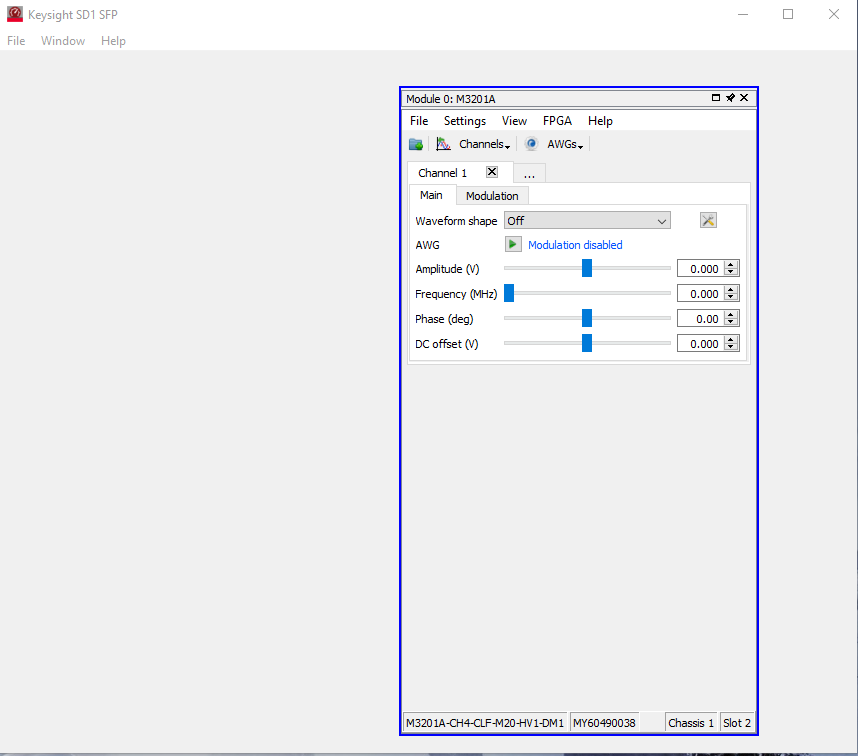Image resolution: width=858 pixels, height=756 pixels.
Task: Click the DC offset (V) slider handle
Action: pyautogui.click(x=587, y=343)
